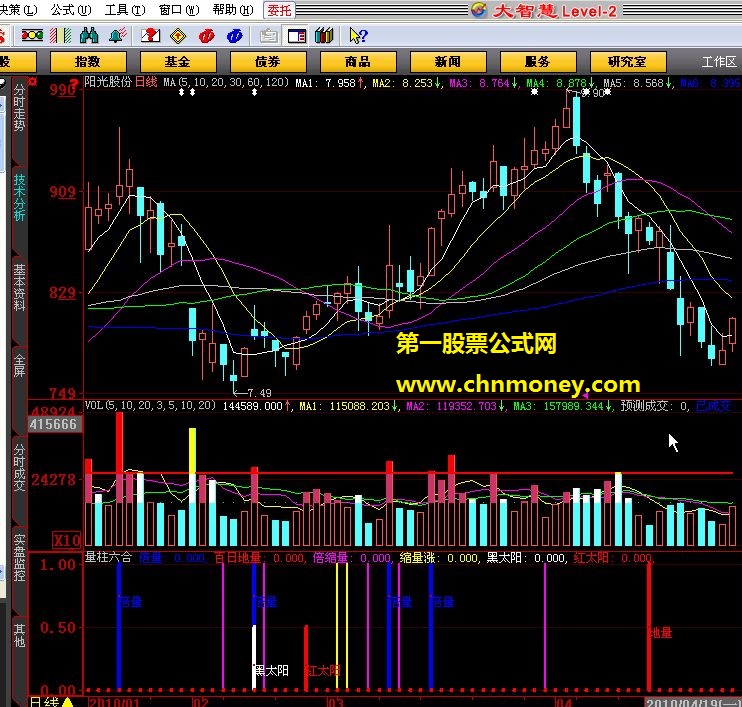Click the X10 volume scale box
The height and width of the screenshot is (707, 742).
pos(67,540)
